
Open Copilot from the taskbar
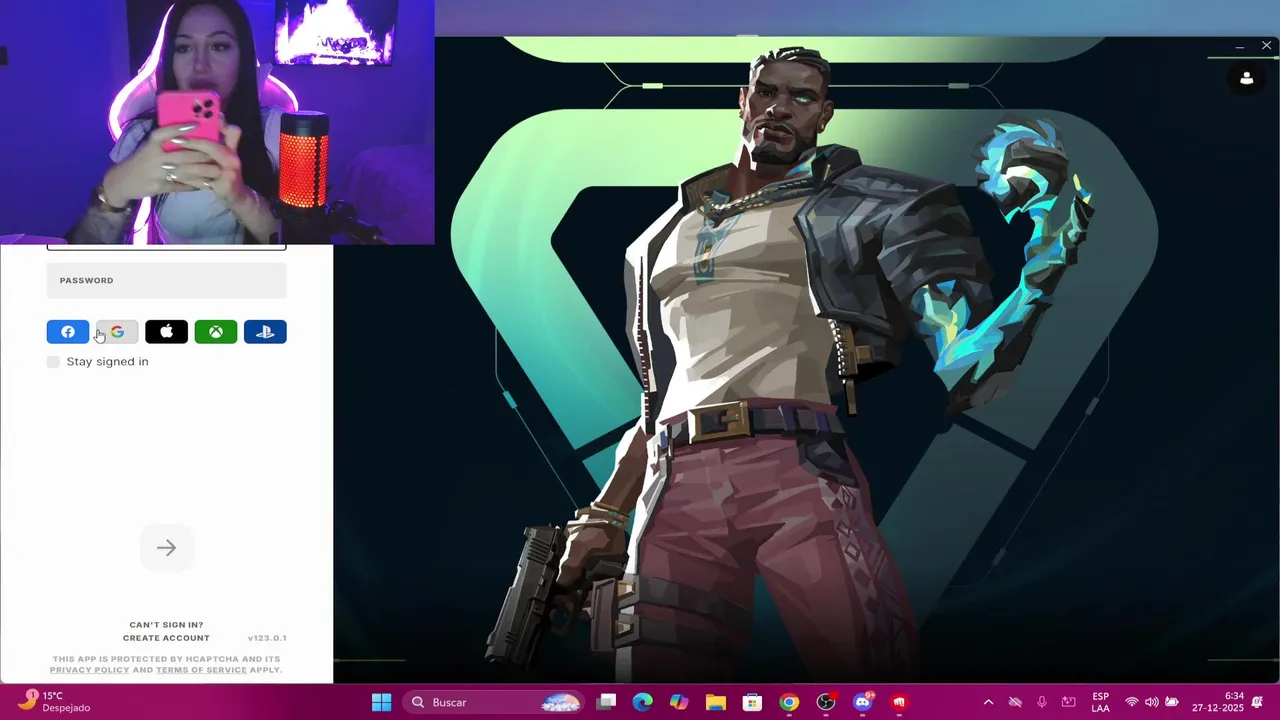pos(679,702)
